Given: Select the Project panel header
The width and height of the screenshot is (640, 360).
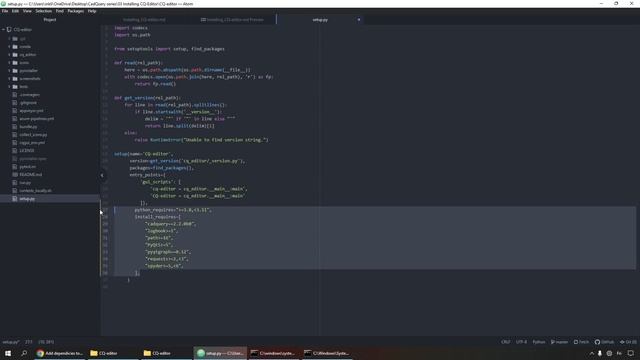Looking at the screenshot, I should (50, 20).
